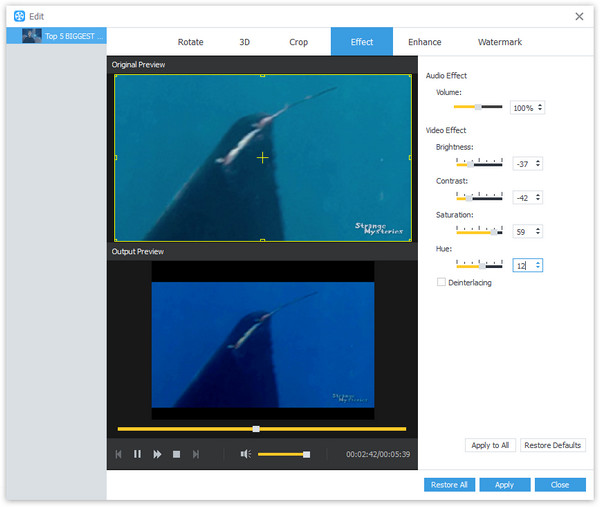600x507 pixels.
Task: Click the Contrast value stepper arrows
Action: tap(538, 197)
